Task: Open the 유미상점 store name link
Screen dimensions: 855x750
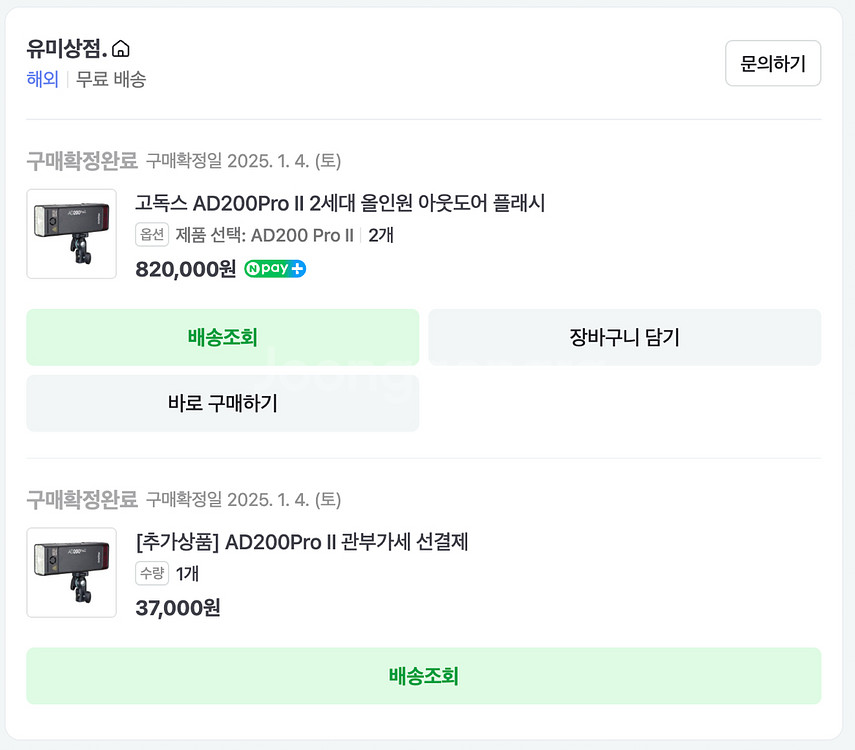Action: point(66,49)
